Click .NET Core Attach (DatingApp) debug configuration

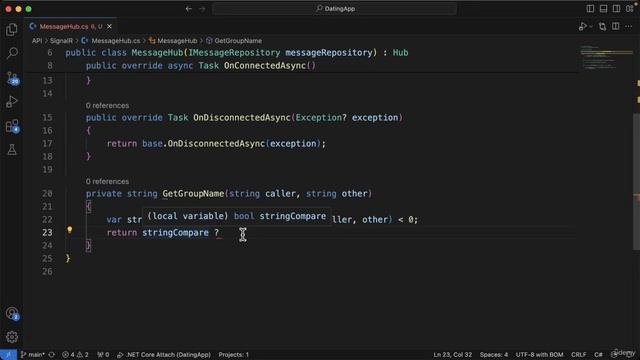coord(164,355)
